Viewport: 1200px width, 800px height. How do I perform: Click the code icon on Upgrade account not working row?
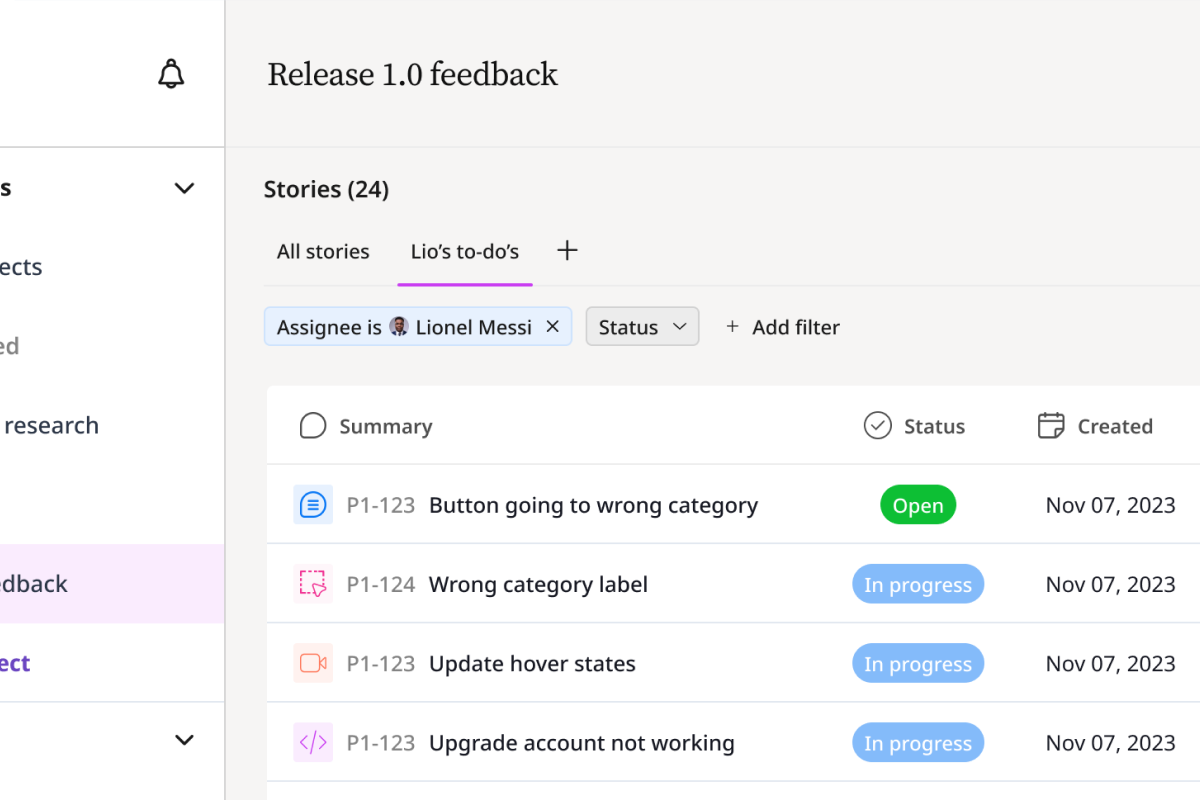[x=313, y=742]
